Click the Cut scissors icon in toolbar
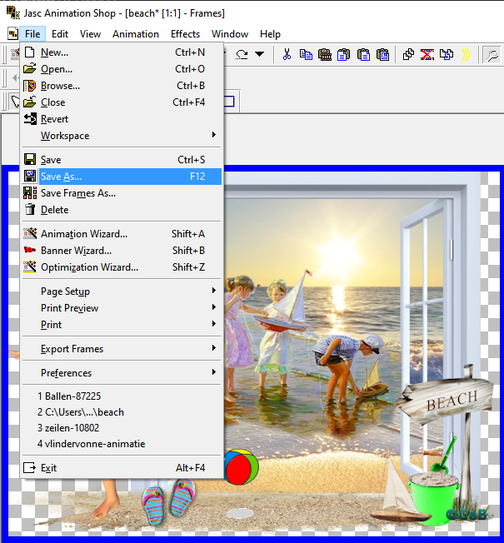 pos(287,54)
